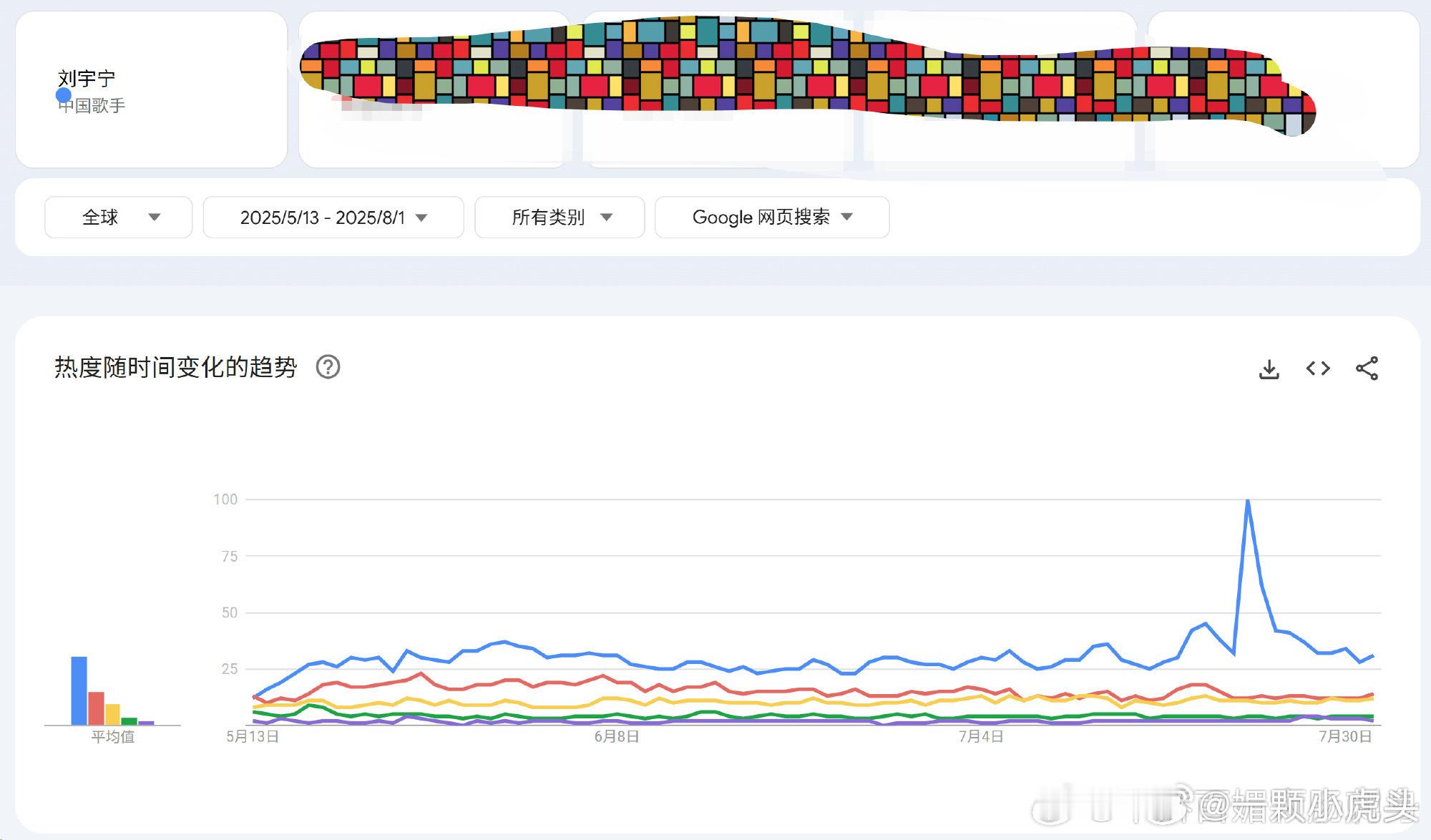The image size is (1431, 840).
Task: Open the 2025/5/13 - 2025/8/1 date range dropdown
Action: pyautogui.click(x=333, y=217)
